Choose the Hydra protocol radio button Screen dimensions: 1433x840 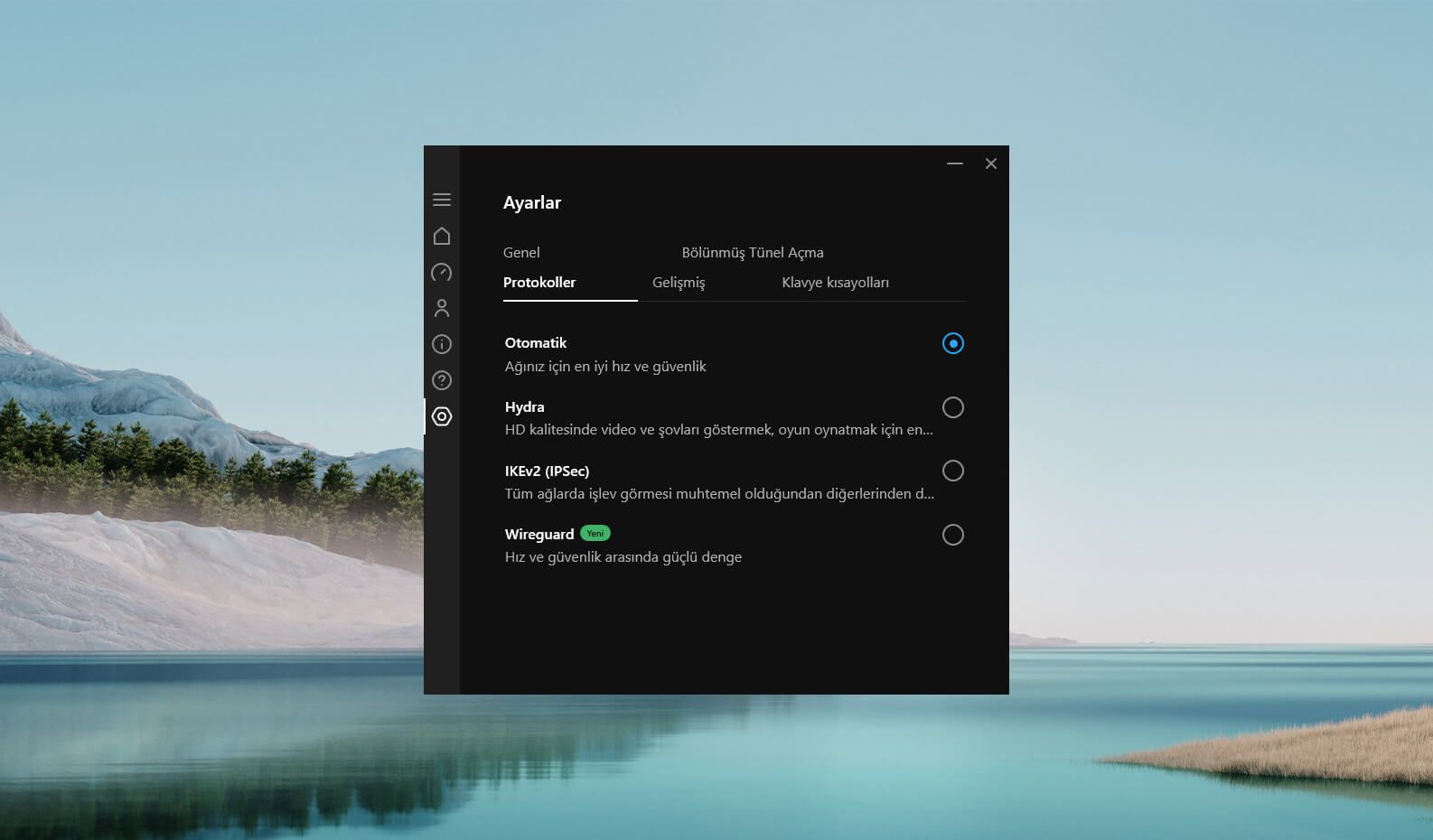pos(953,407)
